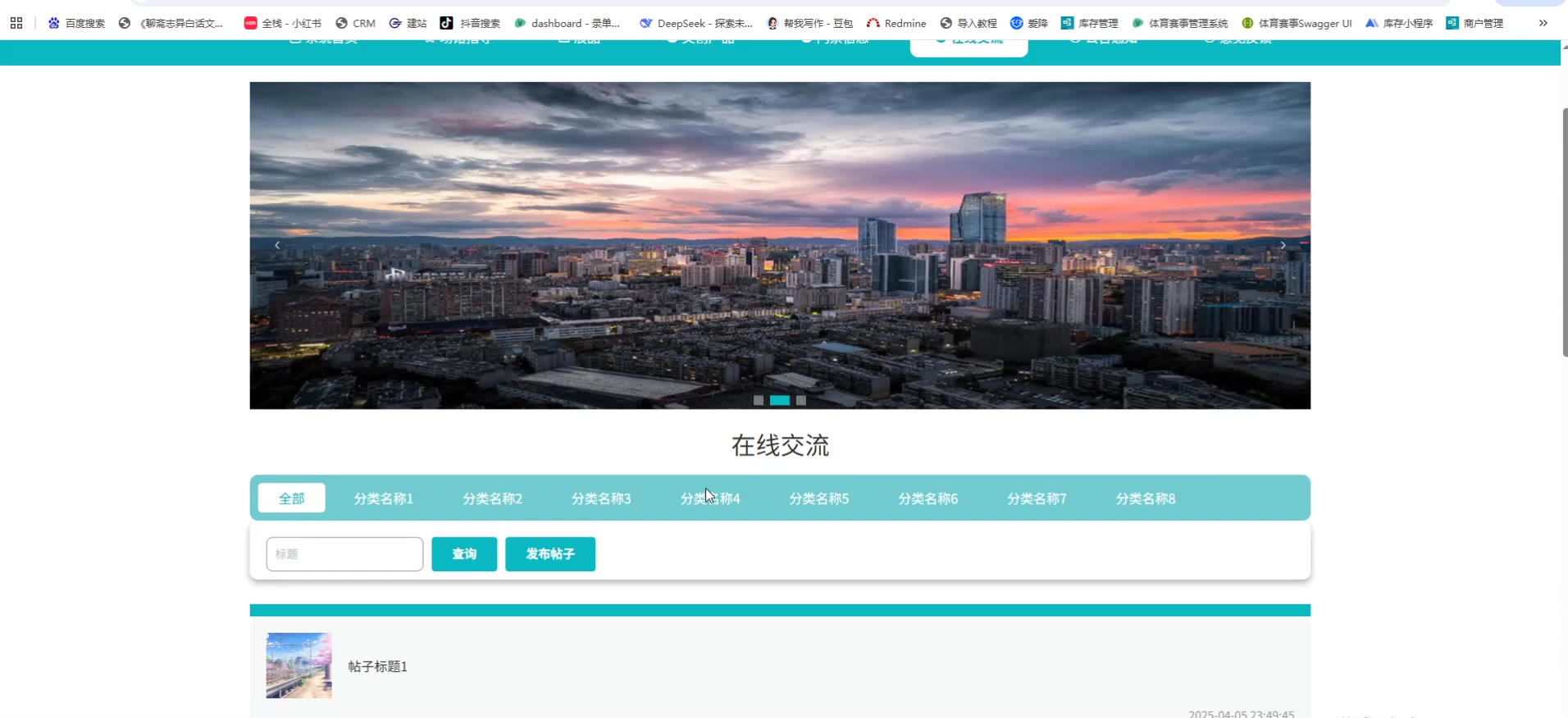Open the 爱降 bookmark
Screen dimensions: 1568x718
tap(1029, 23)
